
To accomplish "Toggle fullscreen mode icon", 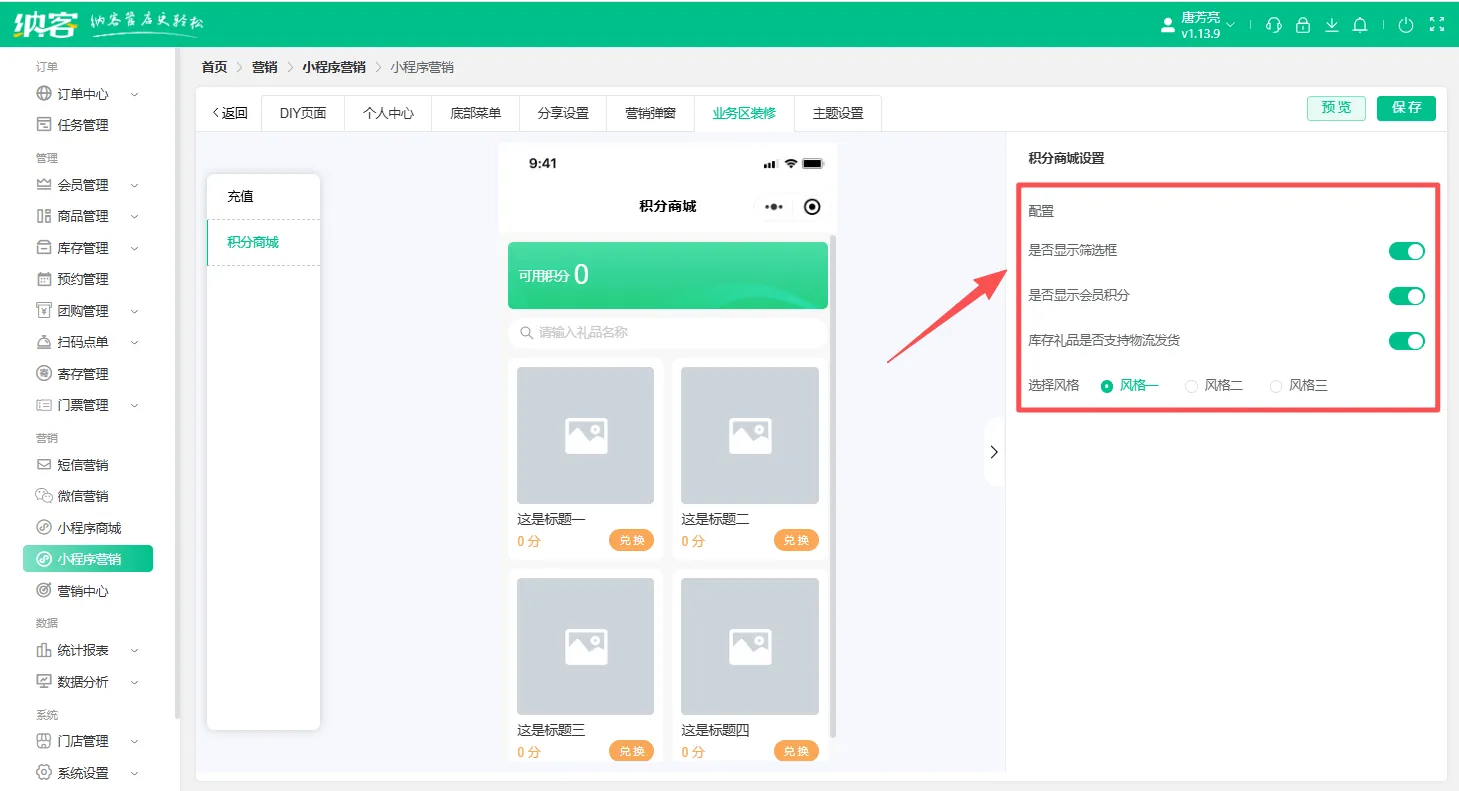I will [1436, 25].
